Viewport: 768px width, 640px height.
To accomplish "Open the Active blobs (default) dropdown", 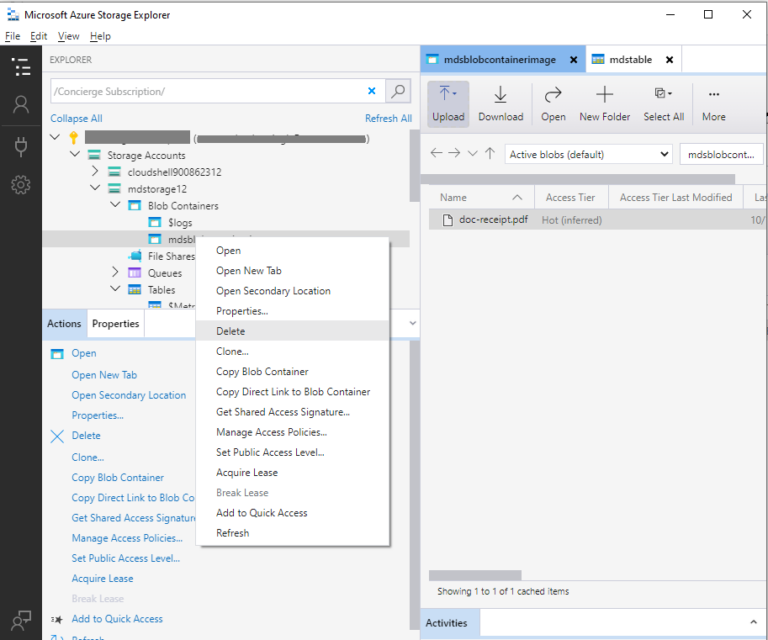I will [589, 154].
